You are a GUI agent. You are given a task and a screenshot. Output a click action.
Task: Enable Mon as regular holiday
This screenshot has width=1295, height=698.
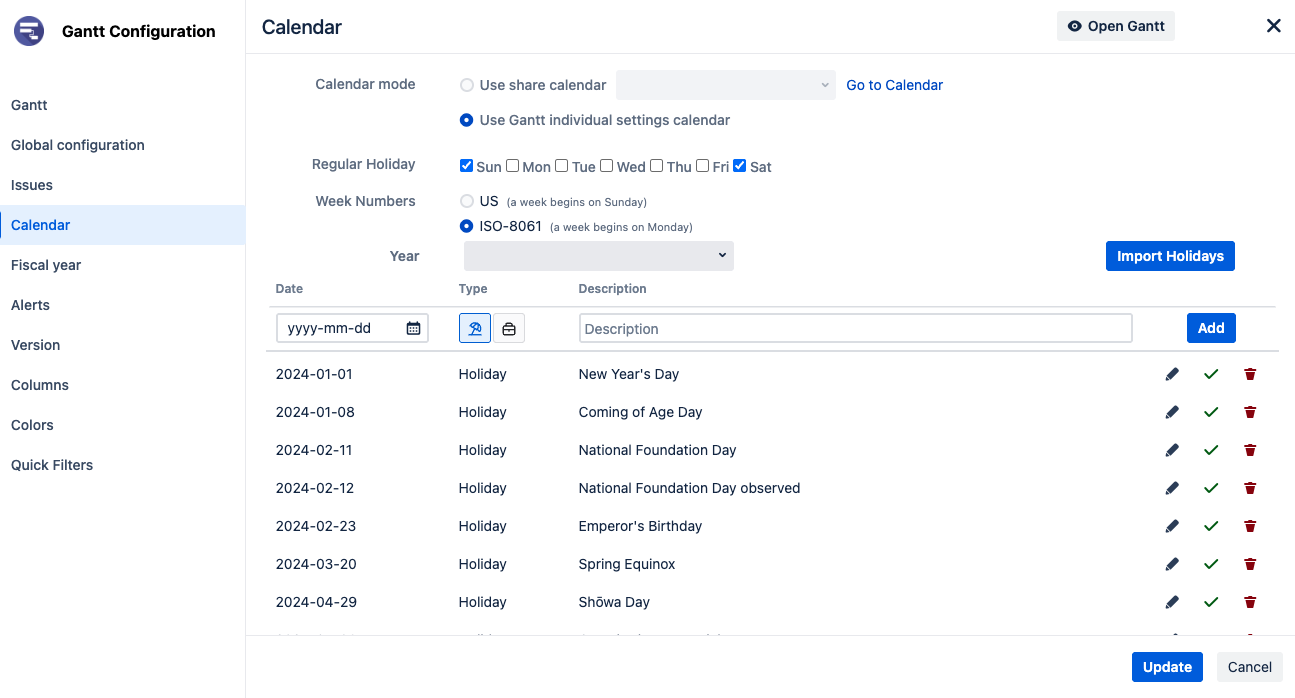tap(512, 166)
